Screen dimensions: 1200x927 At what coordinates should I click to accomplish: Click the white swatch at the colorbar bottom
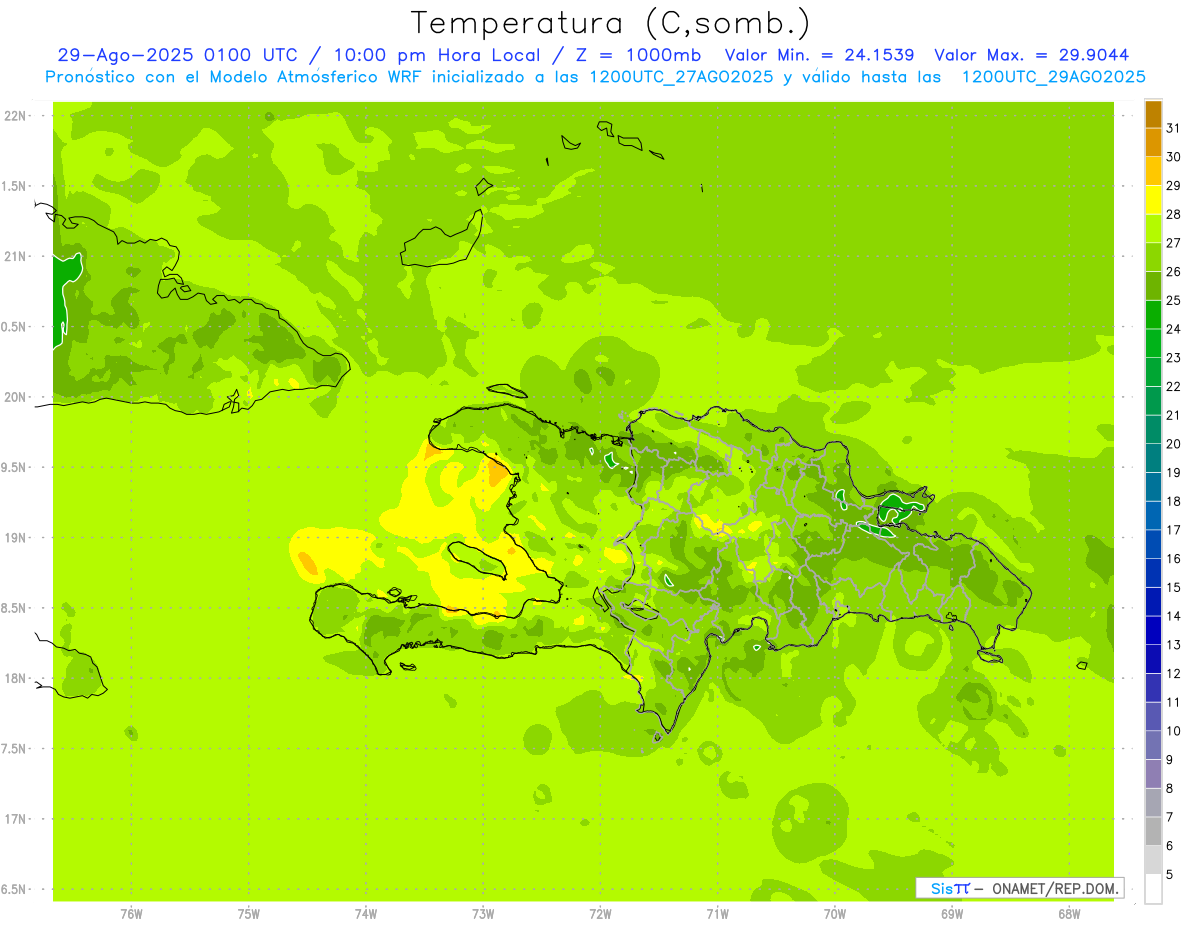[x=1153, y=889]
